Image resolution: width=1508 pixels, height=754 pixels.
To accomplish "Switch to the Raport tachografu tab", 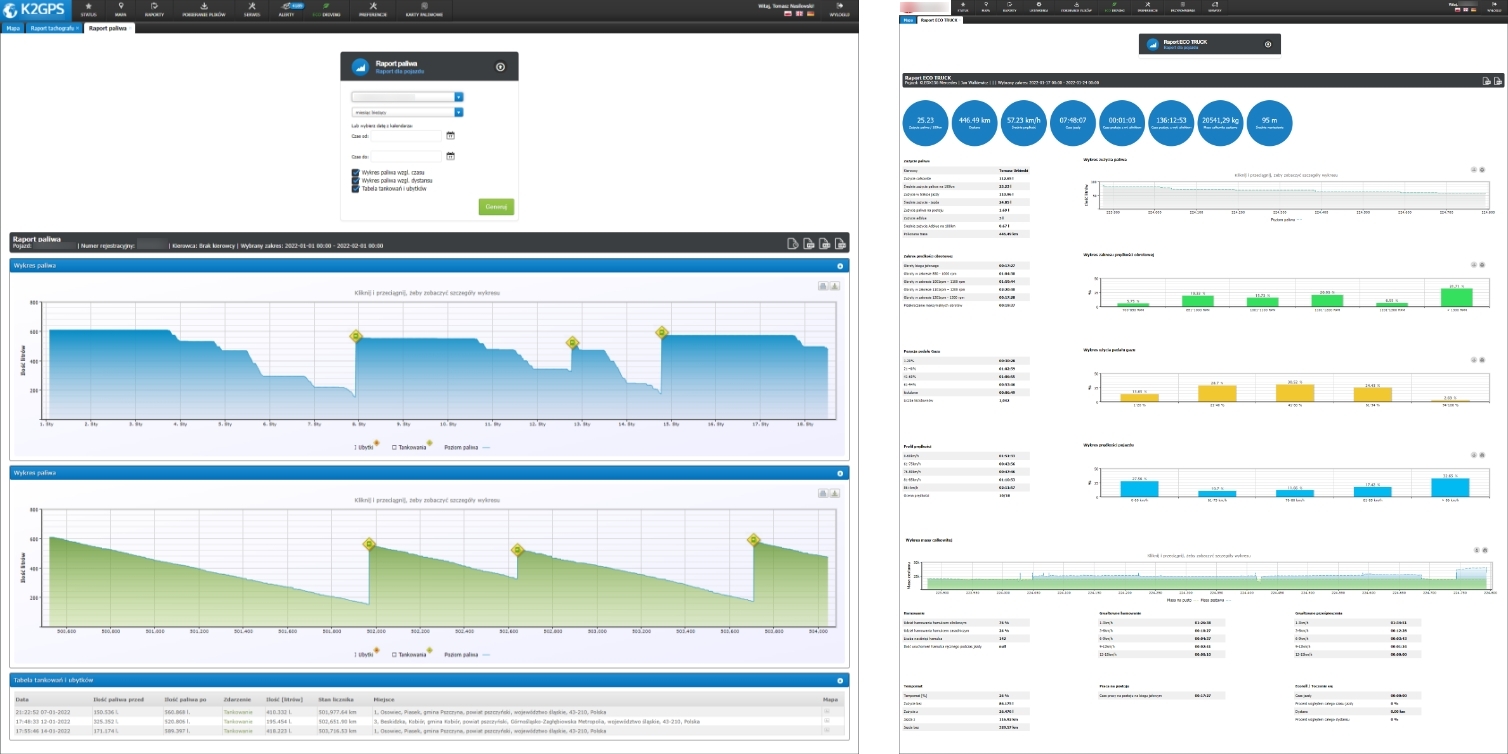I will 54,28.
